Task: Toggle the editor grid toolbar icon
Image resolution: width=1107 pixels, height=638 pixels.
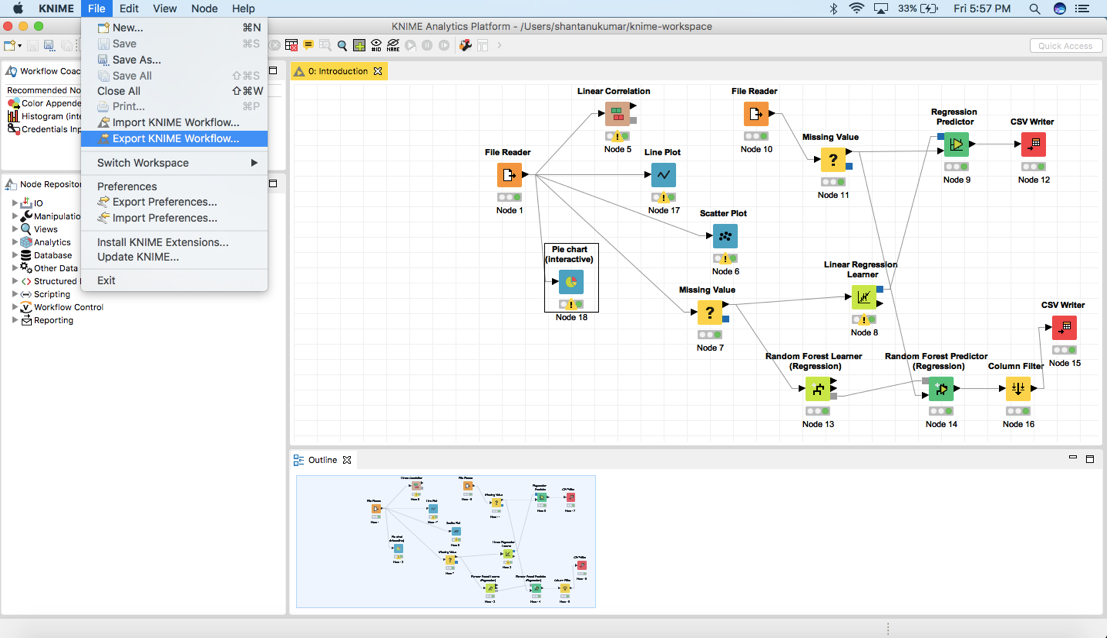Action: [x=359, y=45]
